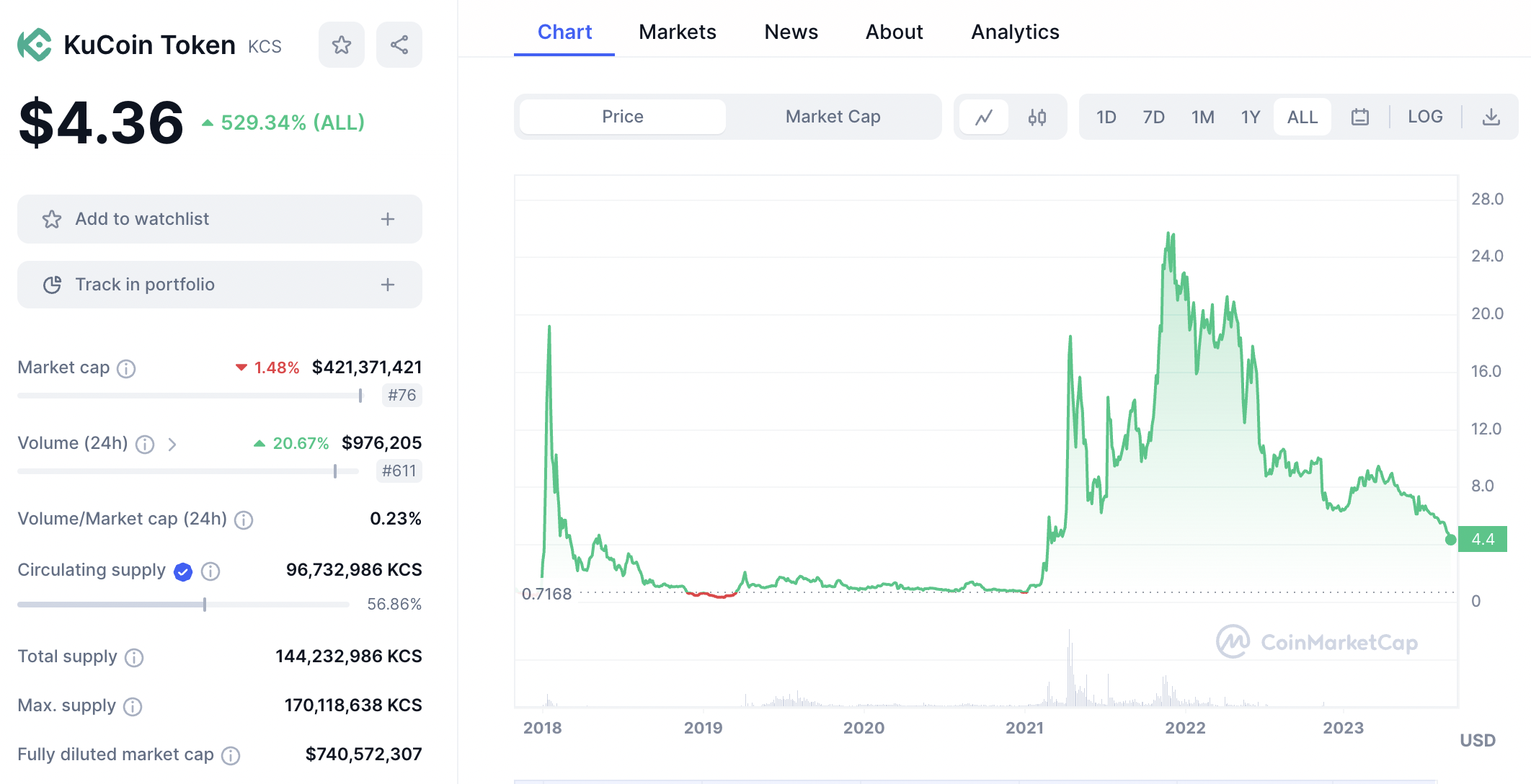The width and height of the screenshot is (1531, 784).
Task: Open the Markets tab
Action: tap(678, 32)
